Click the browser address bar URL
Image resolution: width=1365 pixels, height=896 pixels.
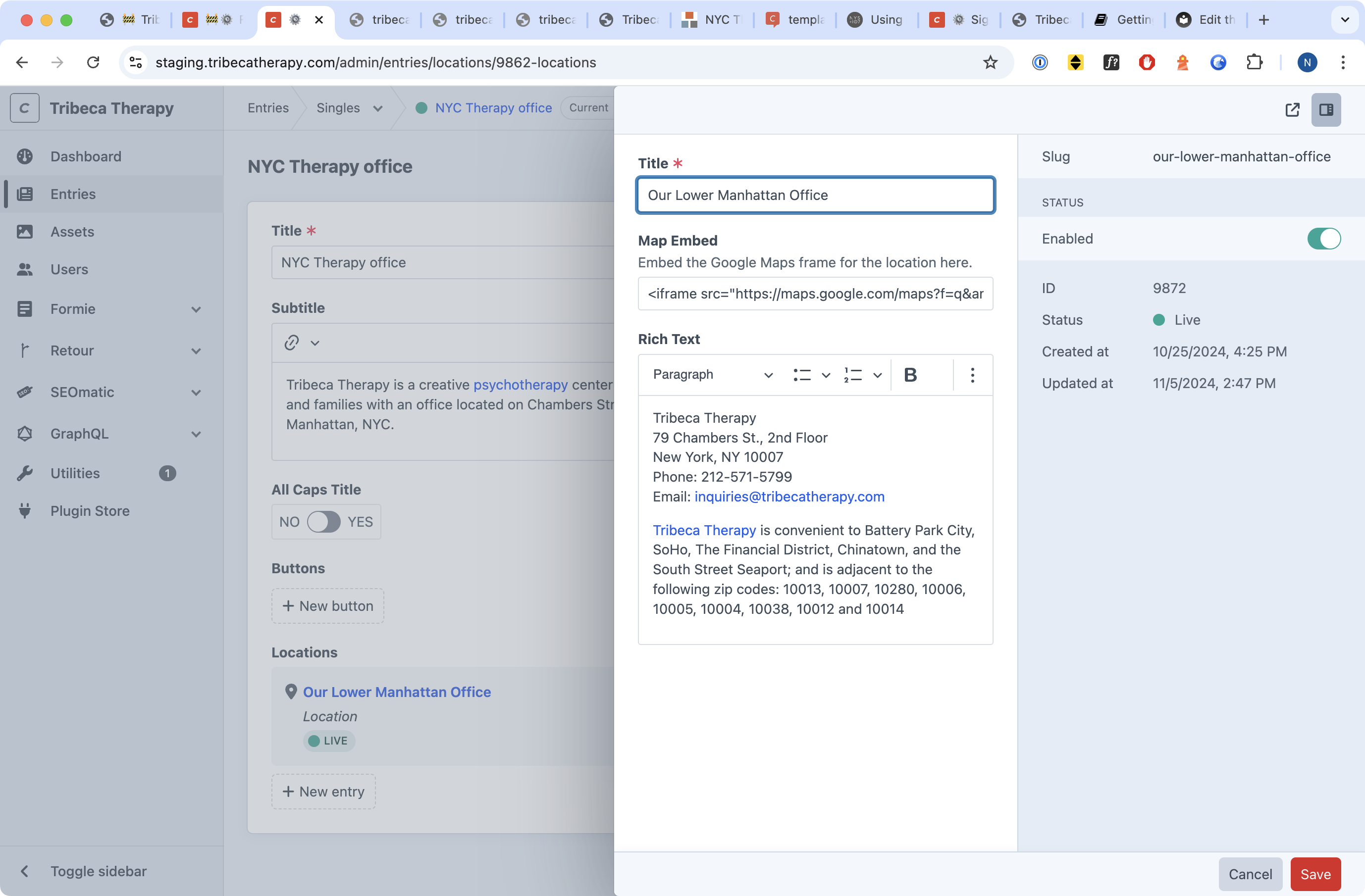tap(375, 62)
